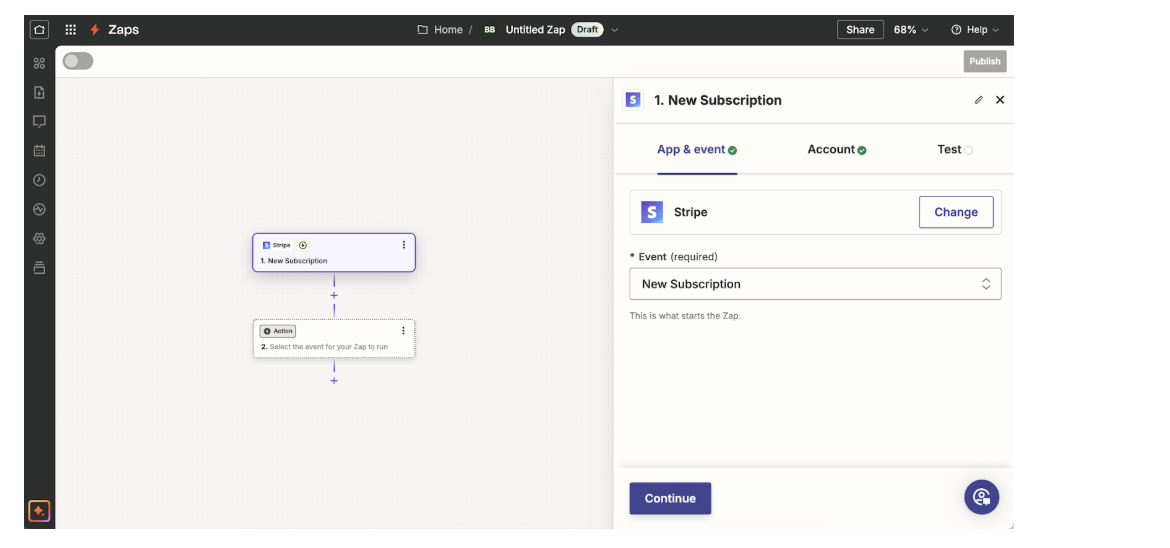Toggle the Zap on/off switch
1170x548 pixels.
pyautogui.click(x=78, y=61)
